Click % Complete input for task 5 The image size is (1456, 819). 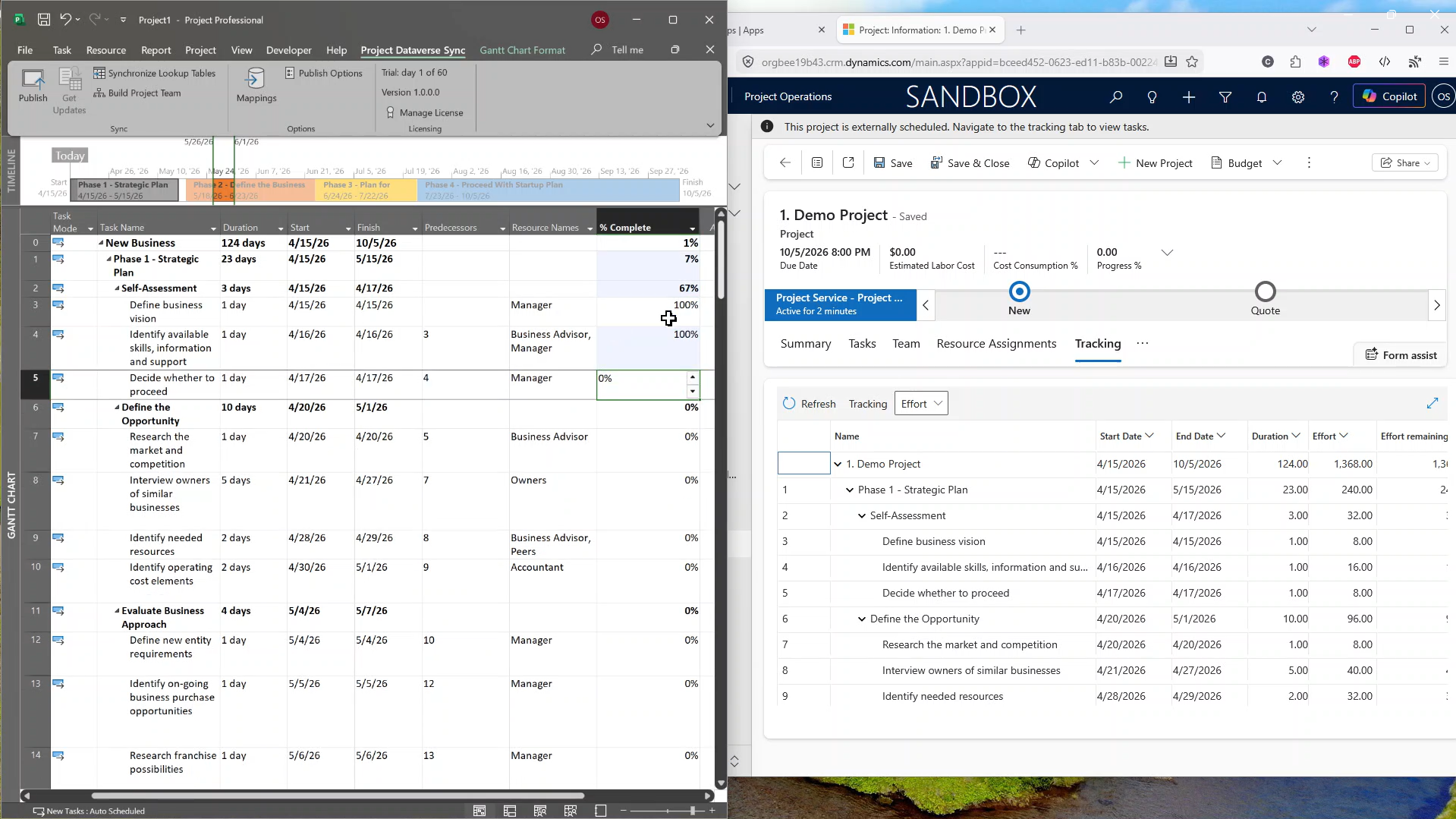(642, 384)
